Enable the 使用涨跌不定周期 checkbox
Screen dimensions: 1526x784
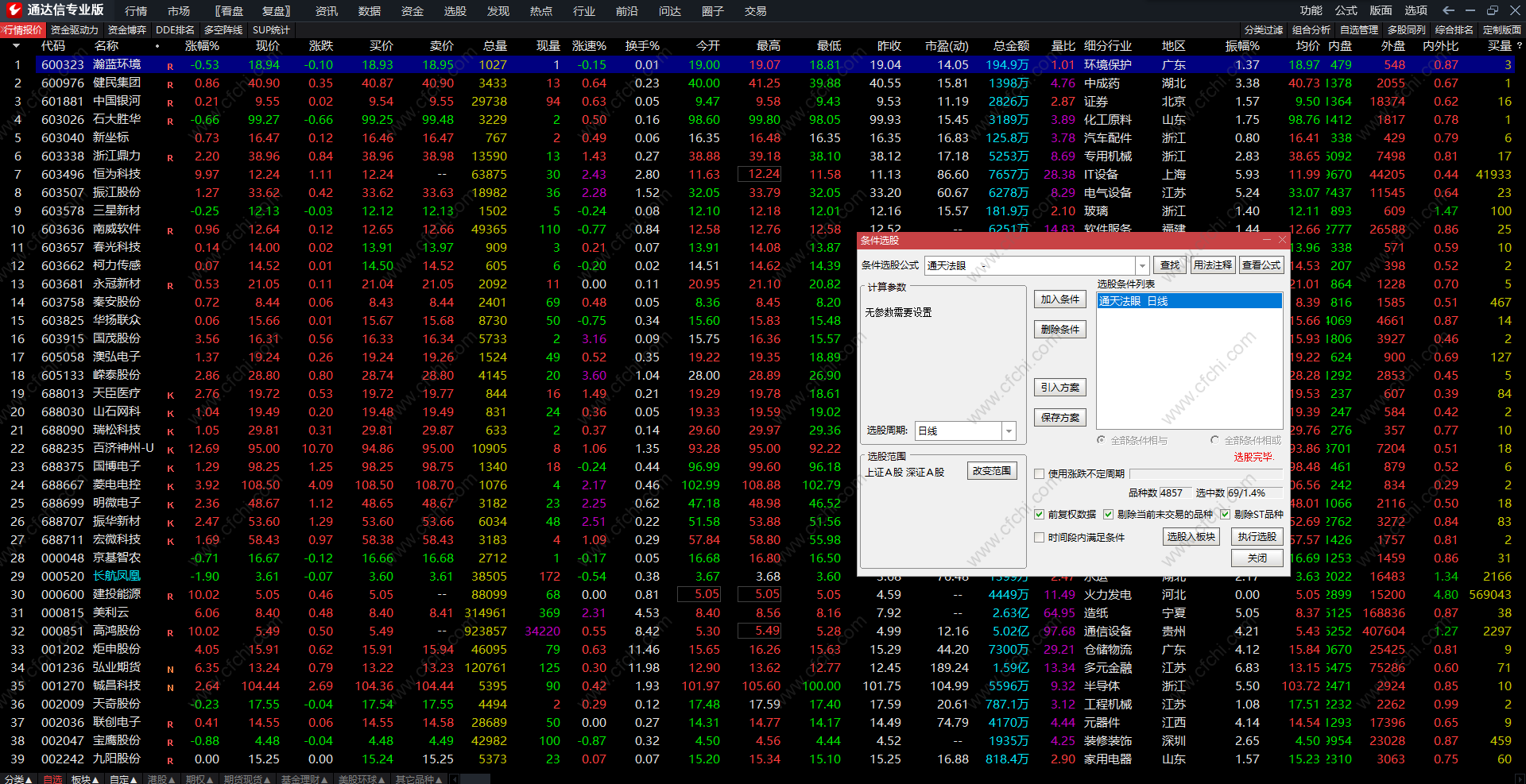coord(1039,473)
